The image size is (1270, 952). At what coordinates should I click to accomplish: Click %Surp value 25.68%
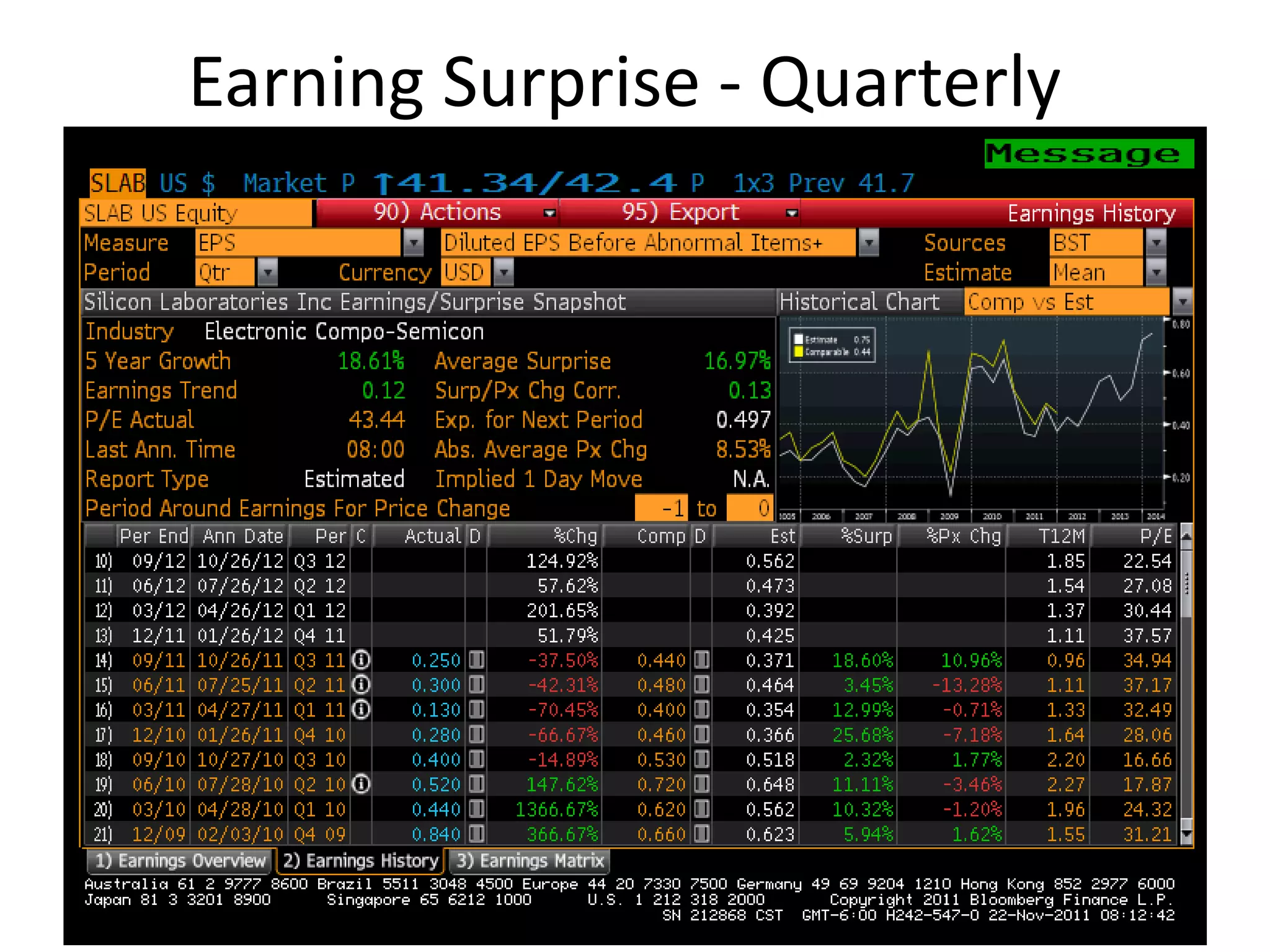coord(863,735)
